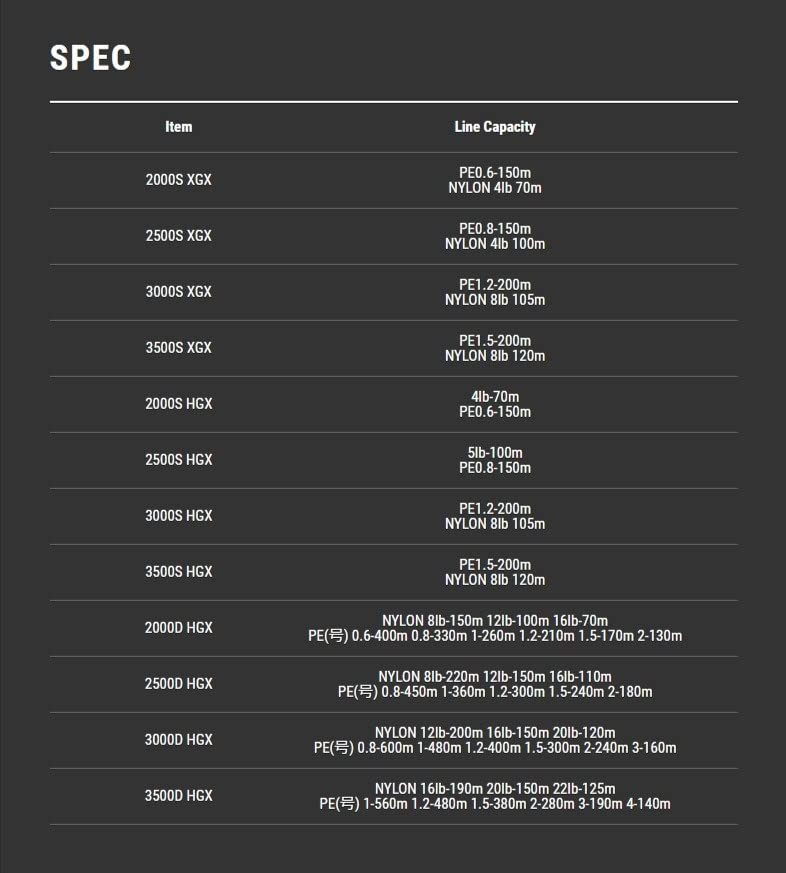This screenshot has width=786, height=873.
Task: Click the 5lb-100m line capacity text
Action: coord(495,452)
